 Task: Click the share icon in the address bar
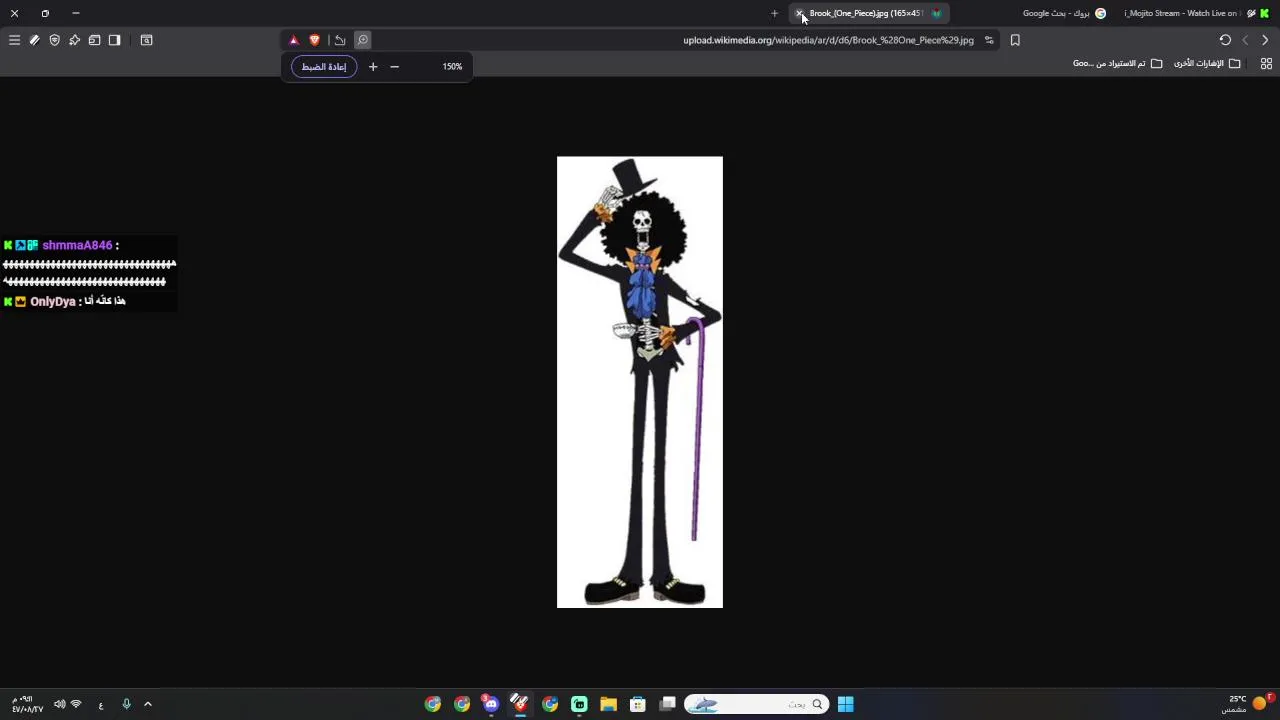(x=340, y=40)
